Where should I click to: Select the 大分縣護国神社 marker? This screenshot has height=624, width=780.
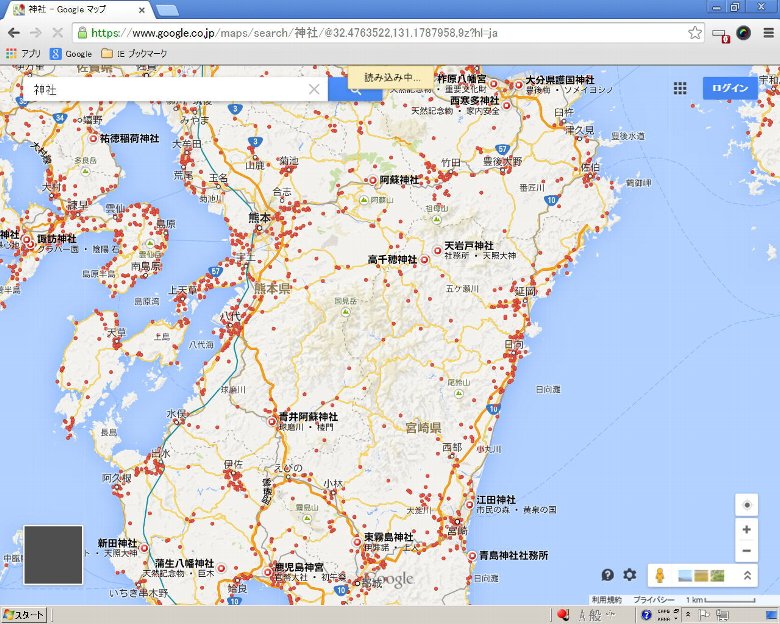pos(519,85)
